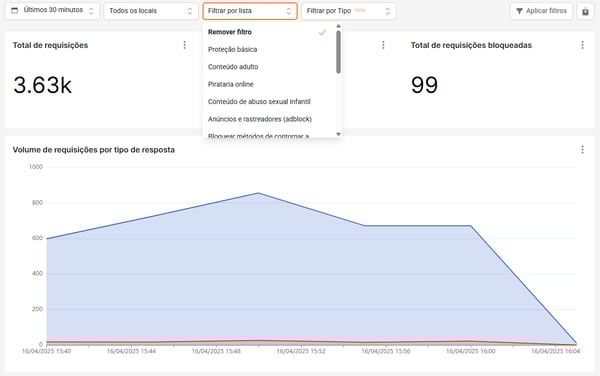Click the '16/04/2025 15:48' axis label
Screen dimensions: 600x376
pyautogui.click(x=216, y=351)
